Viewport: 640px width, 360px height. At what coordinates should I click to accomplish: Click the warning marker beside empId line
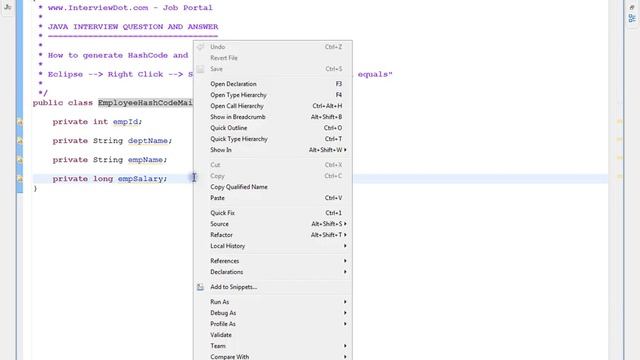[x=19, y=122]
